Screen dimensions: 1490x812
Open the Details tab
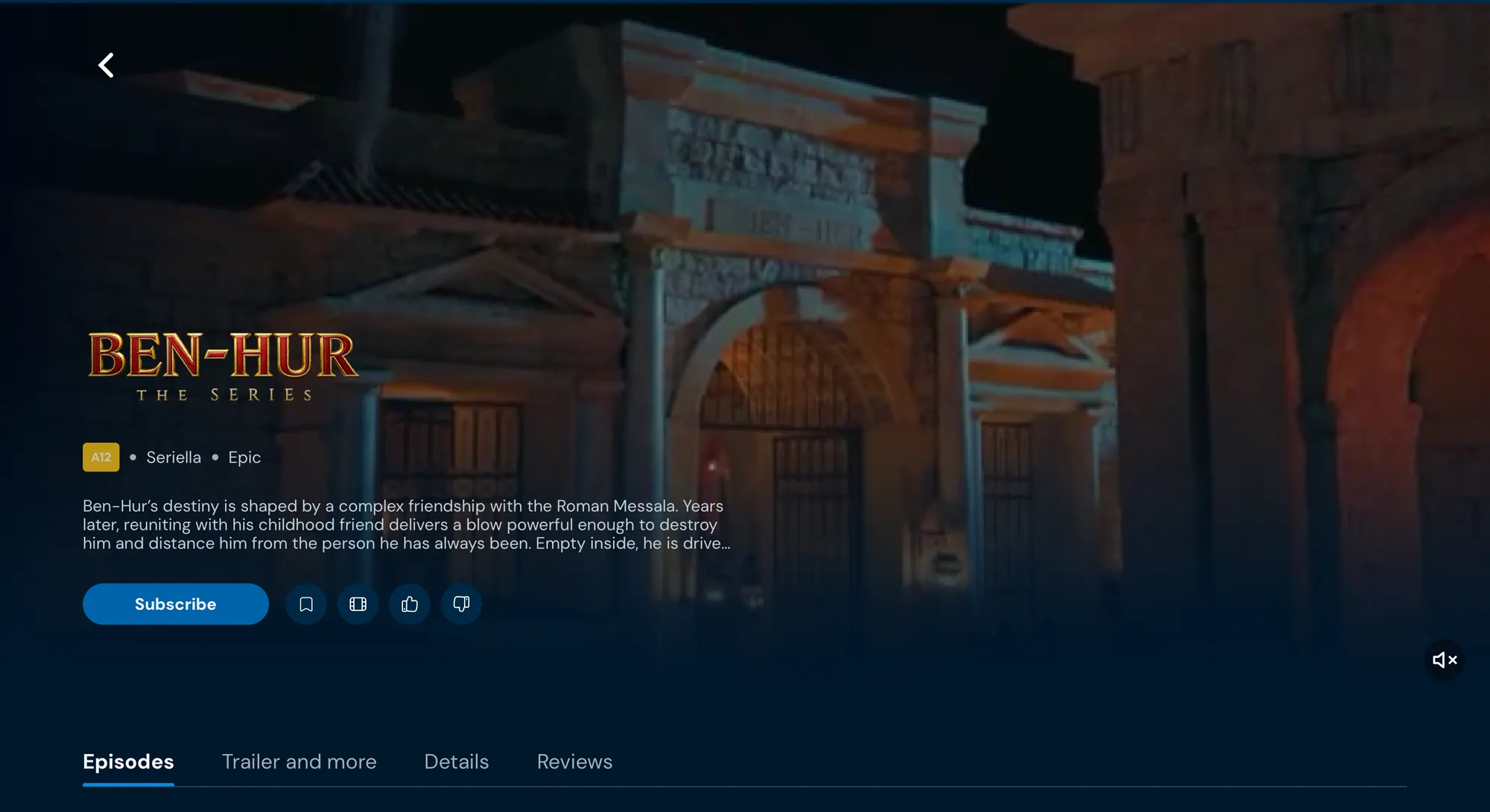[457, 762]
